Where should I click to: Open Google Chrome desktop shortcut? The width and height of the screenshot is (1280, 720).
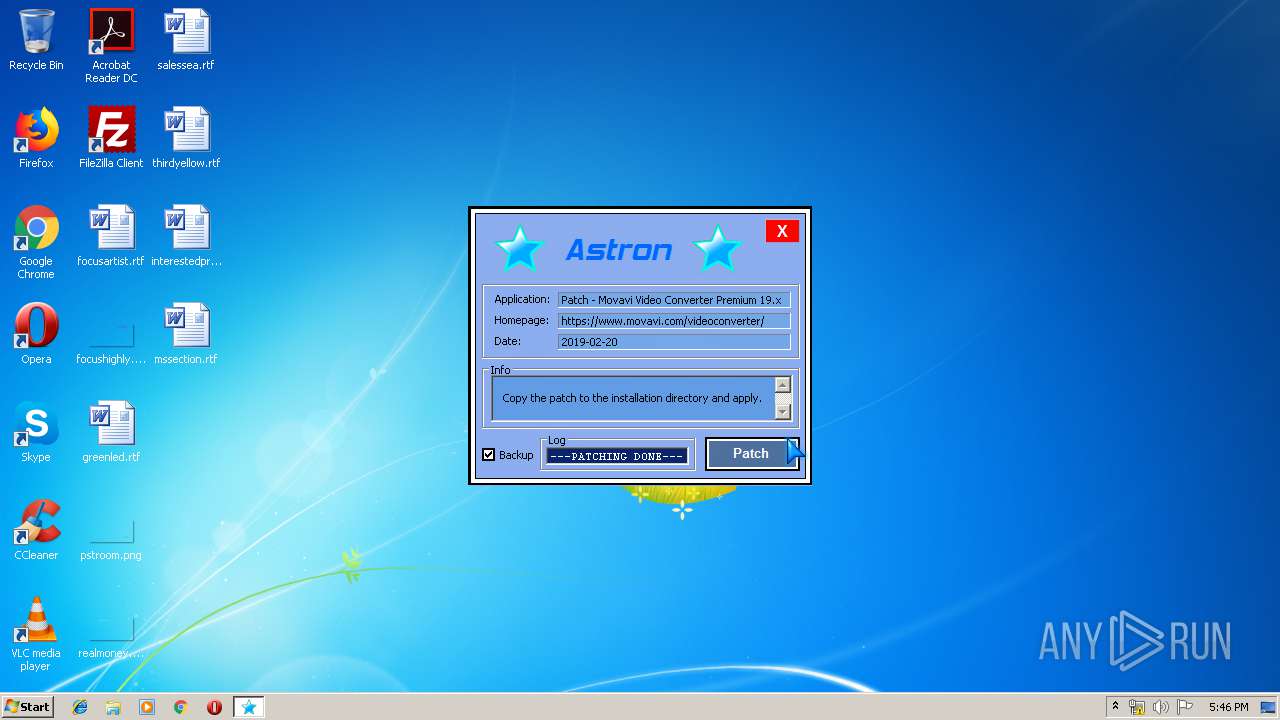36,242
